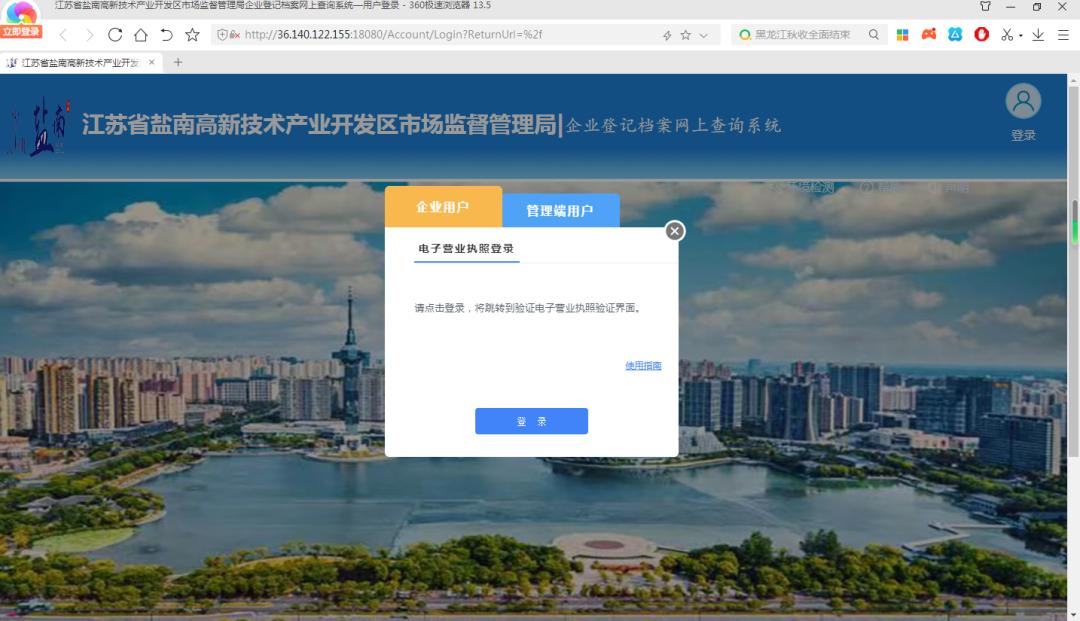Viewport: 1080px width, 621px height.
Task: Switch to the 企业用户 tab
Action: point(443,207)
